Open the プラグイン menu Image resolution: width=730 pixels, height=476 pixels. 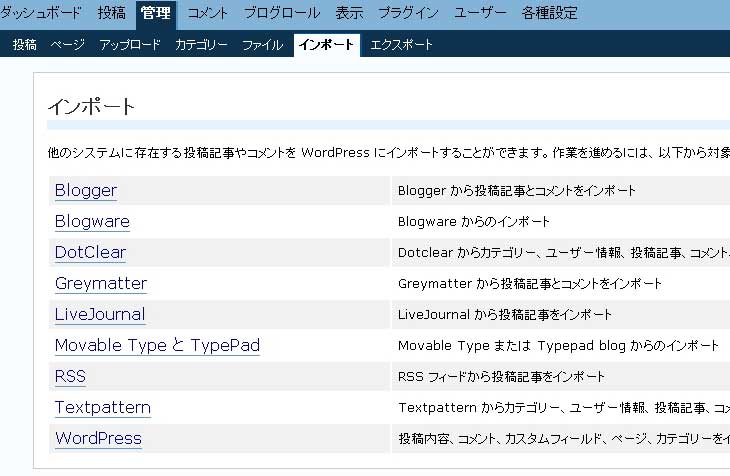[x=408, y=13]
